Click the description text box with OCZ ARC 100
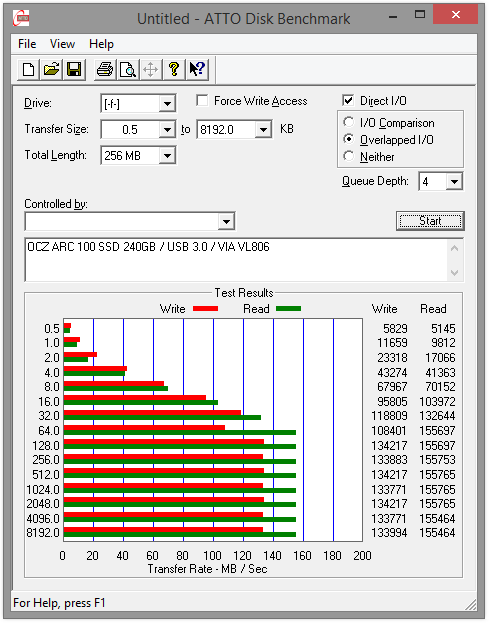Image resolution: width=490 pixels, height=625 pixels. tap(236, 260)
